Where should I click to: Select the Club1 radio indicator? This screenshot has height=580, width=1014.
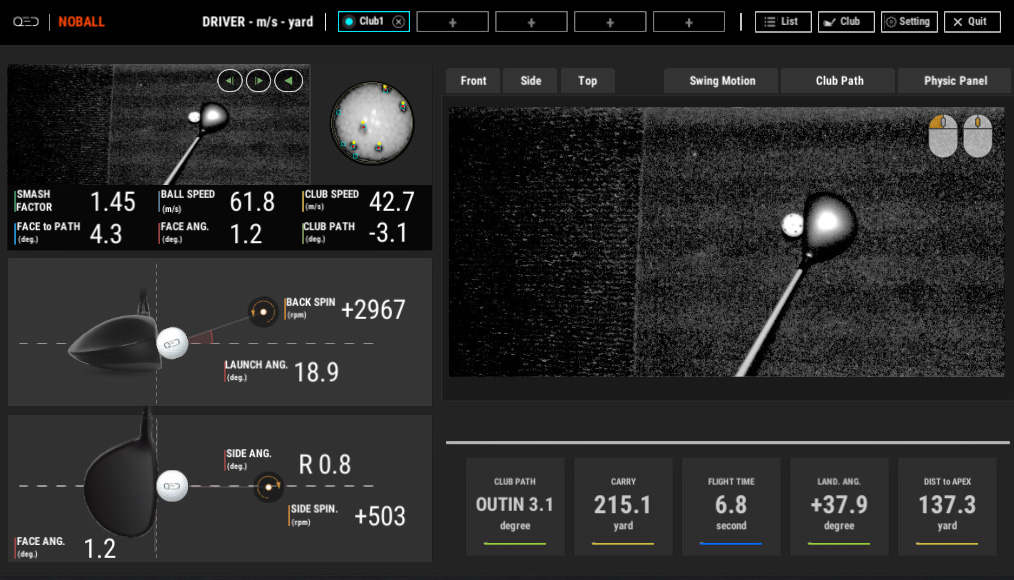pyautogui.click(x=348, y=22)
